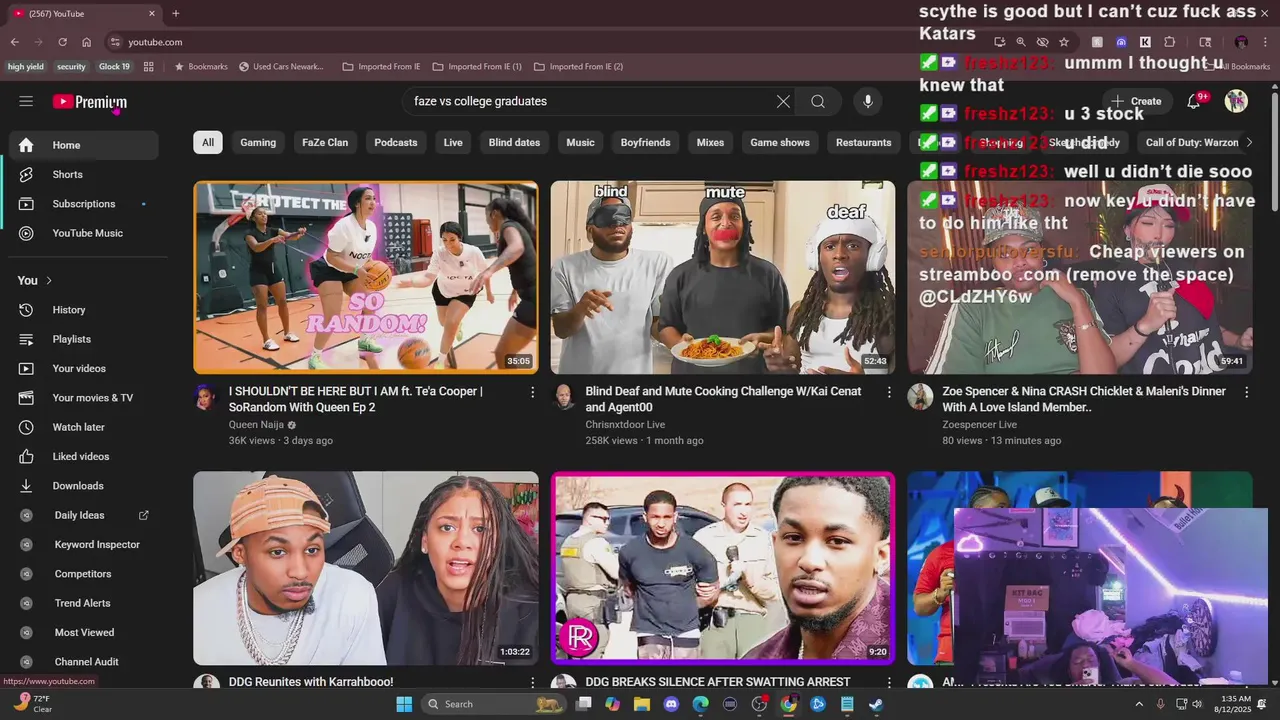Open the Windows Start menu
Screen dimensions: 1280x720
[x=404, y=704]
